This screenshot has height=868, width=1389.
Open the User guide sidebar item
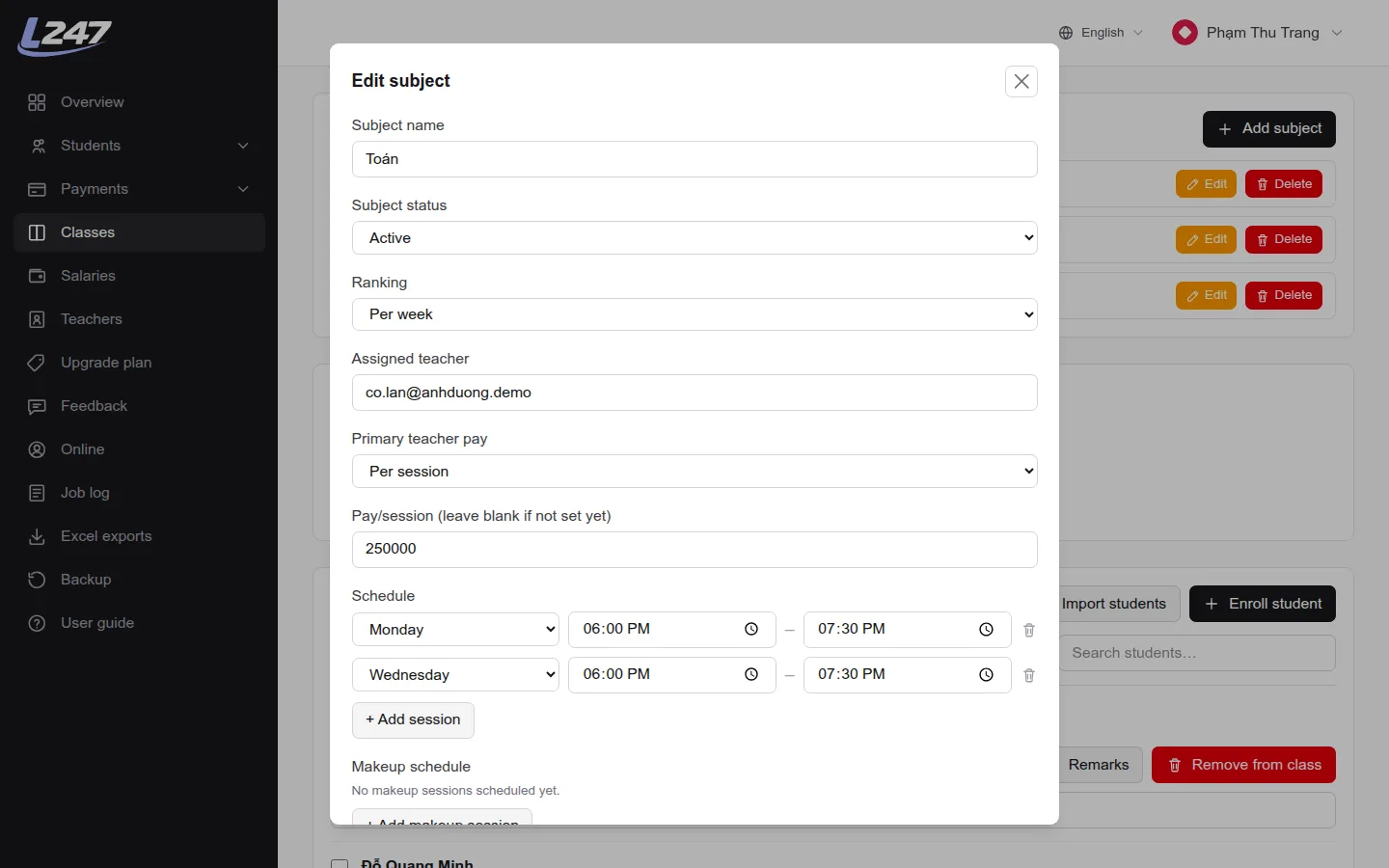pyautogui.click(x=140, y=623)
